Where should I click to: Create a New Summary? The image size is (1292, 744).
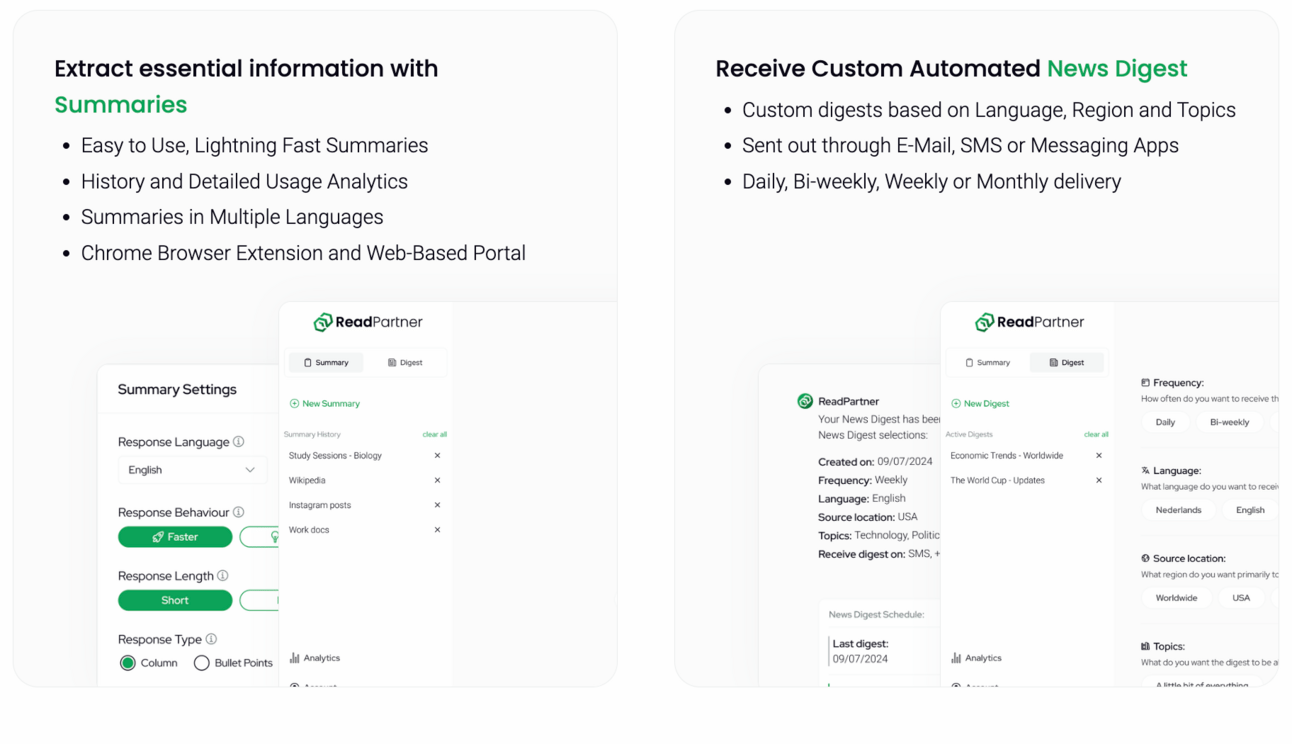(325, 404)
